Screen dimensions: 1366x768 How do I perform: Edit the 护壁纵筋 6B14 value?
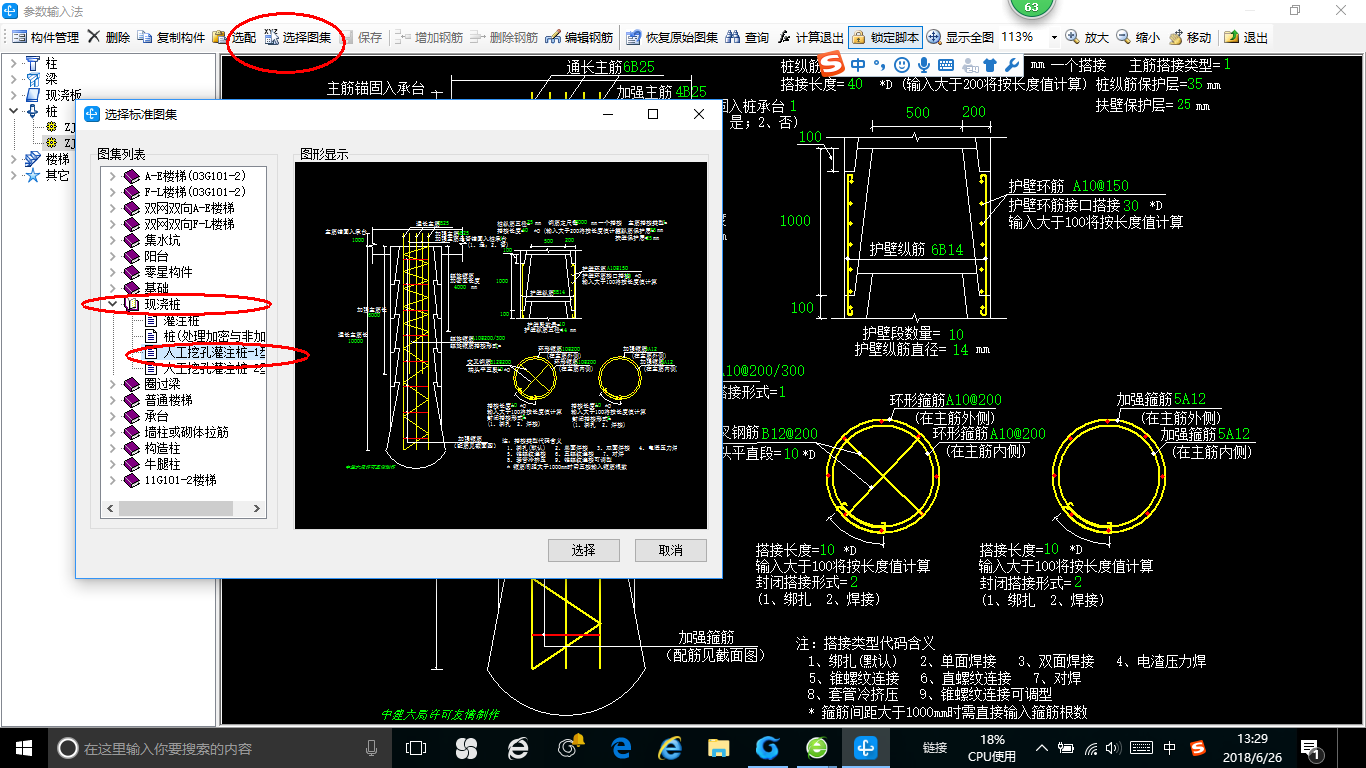tap(947, 250)
